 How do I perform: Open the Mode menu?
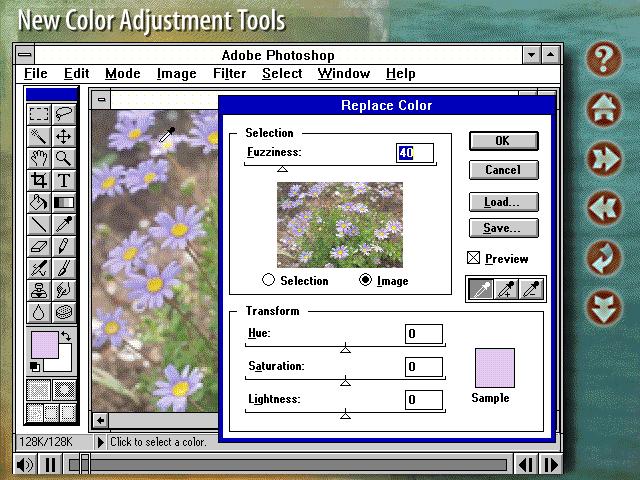pos(122,73)
